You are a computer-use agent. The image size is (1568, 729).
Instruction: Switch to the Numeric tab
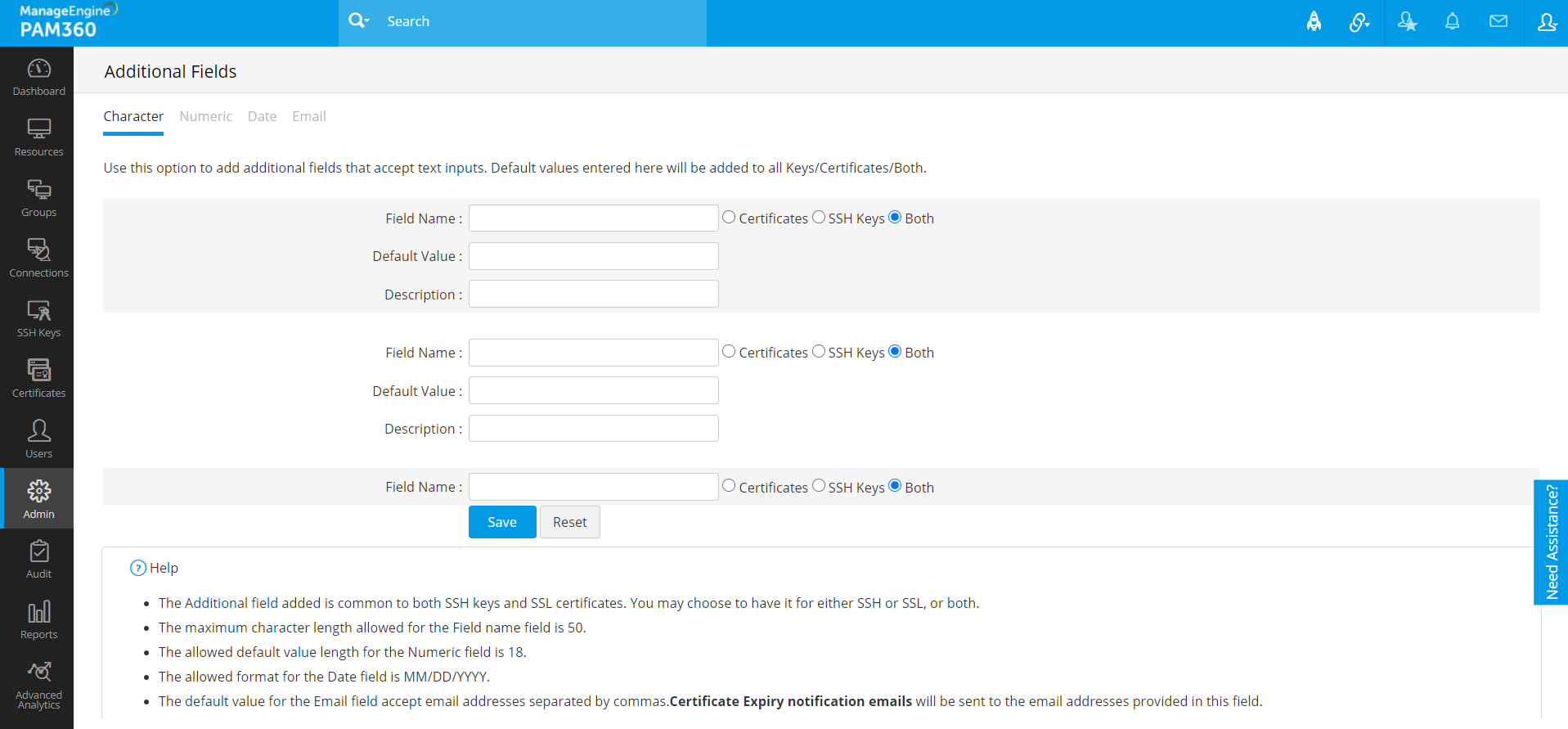(x=205, y=116)
